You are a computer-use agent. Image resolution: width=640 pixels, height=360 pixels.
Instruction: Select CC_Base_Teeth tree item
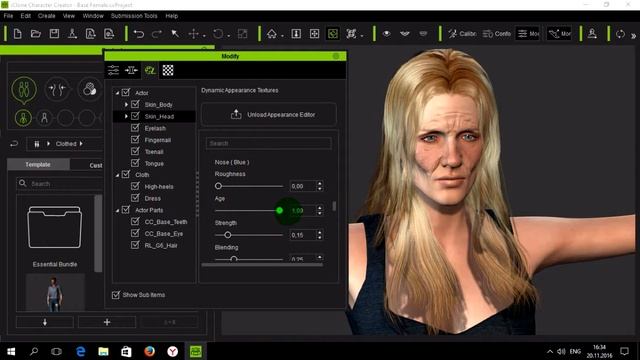(166, 222)
